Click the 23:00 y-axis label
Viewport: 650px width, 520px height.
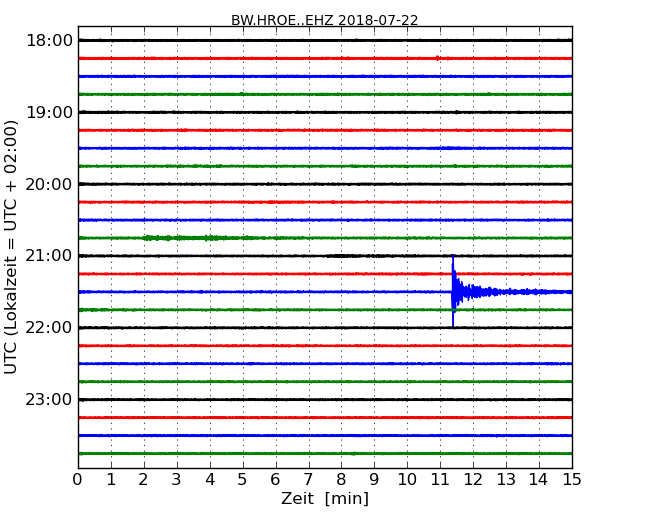49,399
